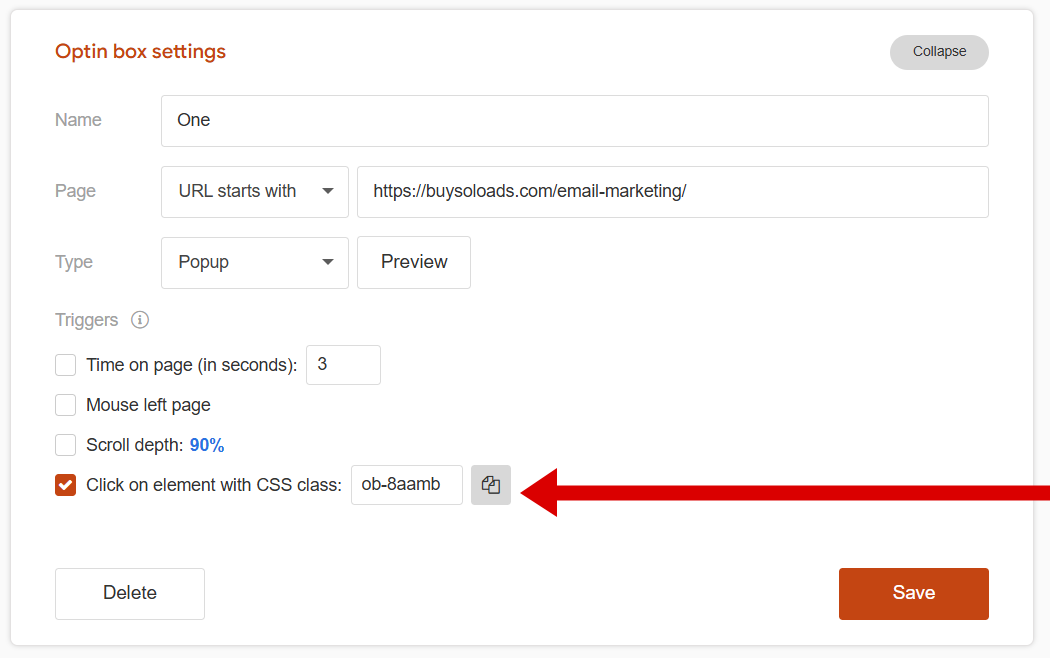Save the optin box settings
The image size is (1050, 658).
[913, 593]
